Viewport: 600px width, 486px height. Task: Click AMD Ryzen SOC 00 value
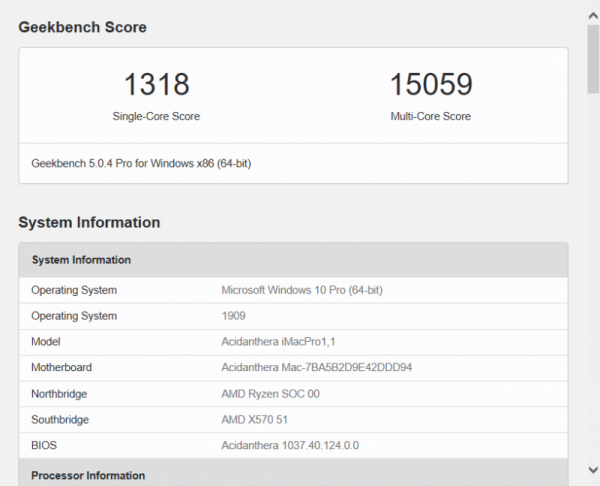[270, 394]
